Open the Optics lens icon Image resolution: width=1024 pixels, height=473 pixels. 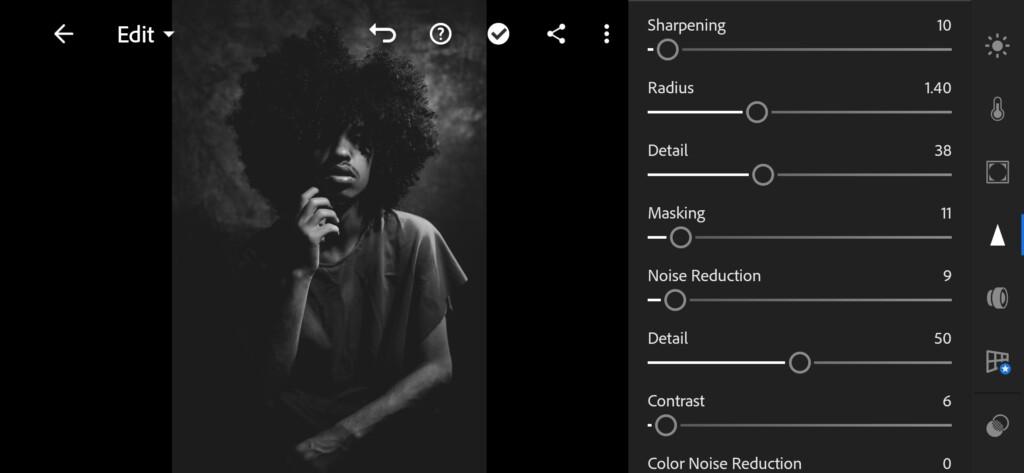[x=997, y=299]
